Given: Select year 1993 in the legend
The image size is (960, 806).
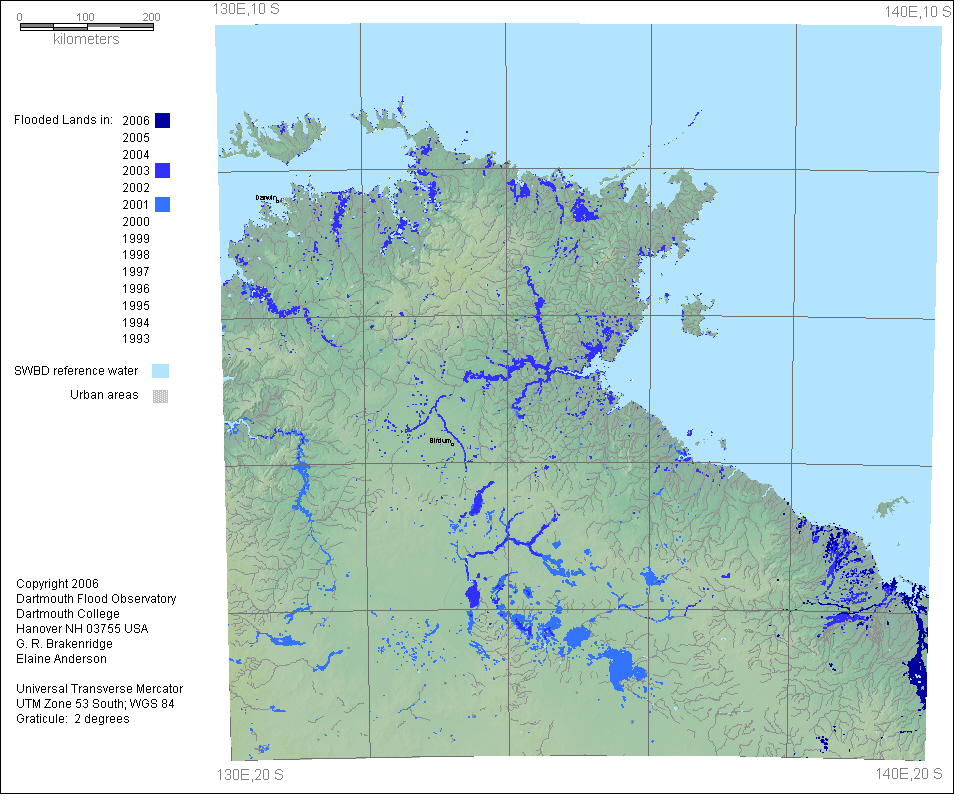Looking at the screenshot, I should point(136,339).
